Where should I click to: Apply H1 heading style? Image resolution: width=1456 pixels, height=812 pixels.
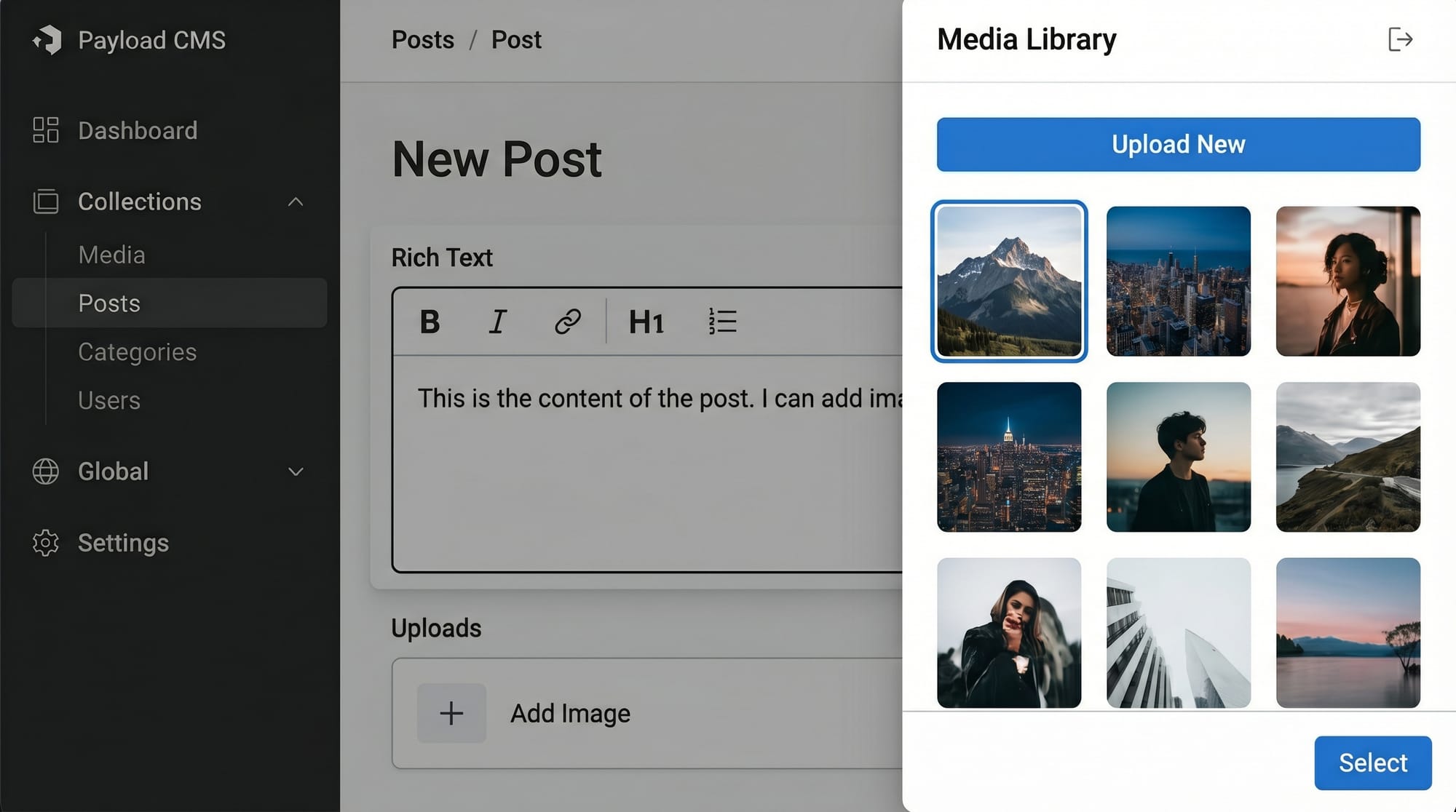tap(646, 322)
